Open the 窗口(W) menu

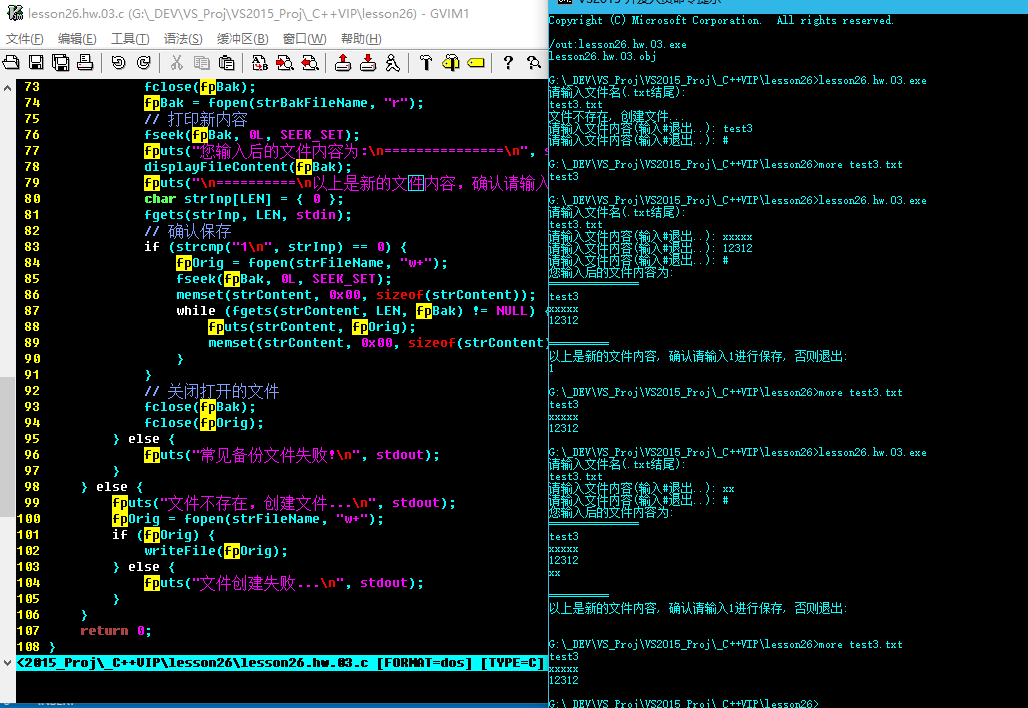click(304, 39)
